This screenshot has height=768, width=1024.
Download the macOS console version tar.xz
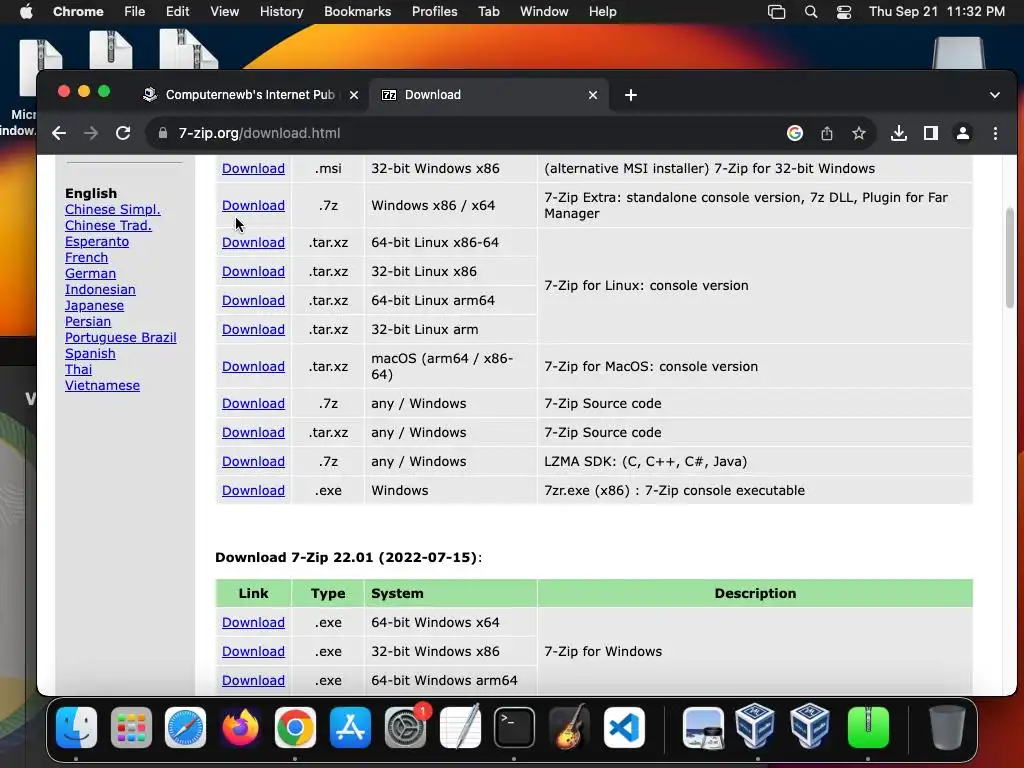tap(253, 367)
